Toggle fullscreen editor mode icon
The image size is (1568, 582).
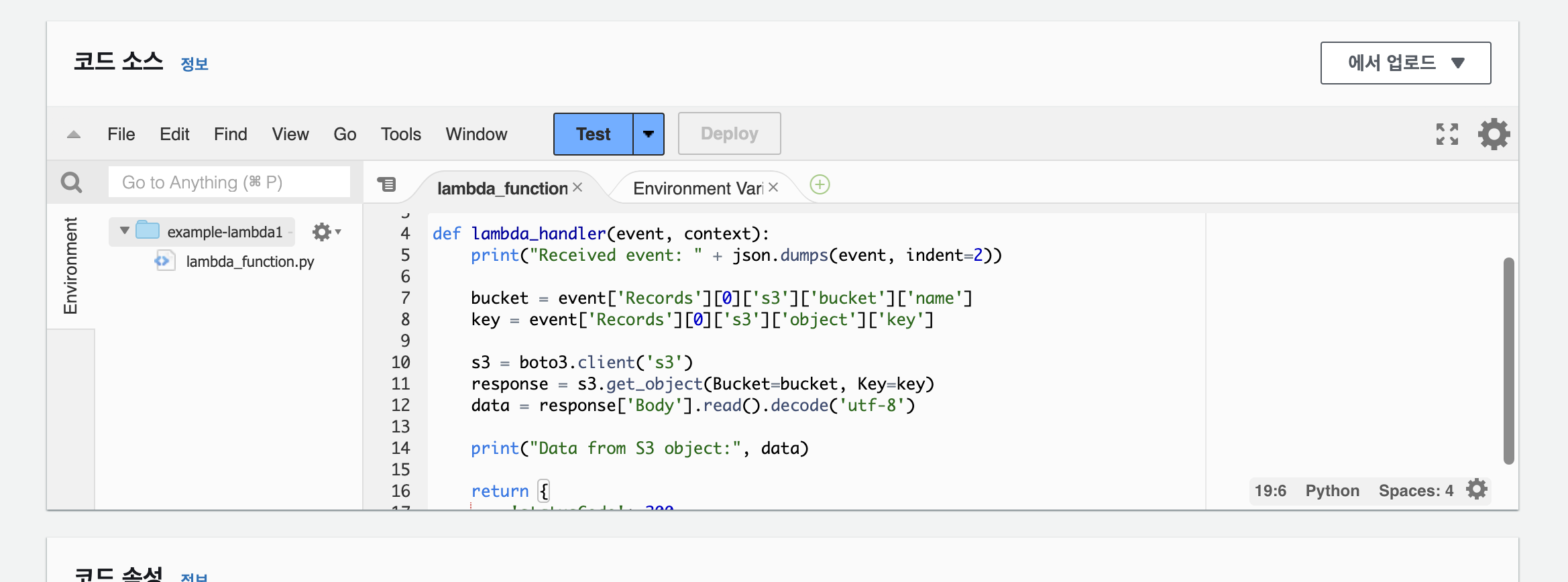point(1447,134)
